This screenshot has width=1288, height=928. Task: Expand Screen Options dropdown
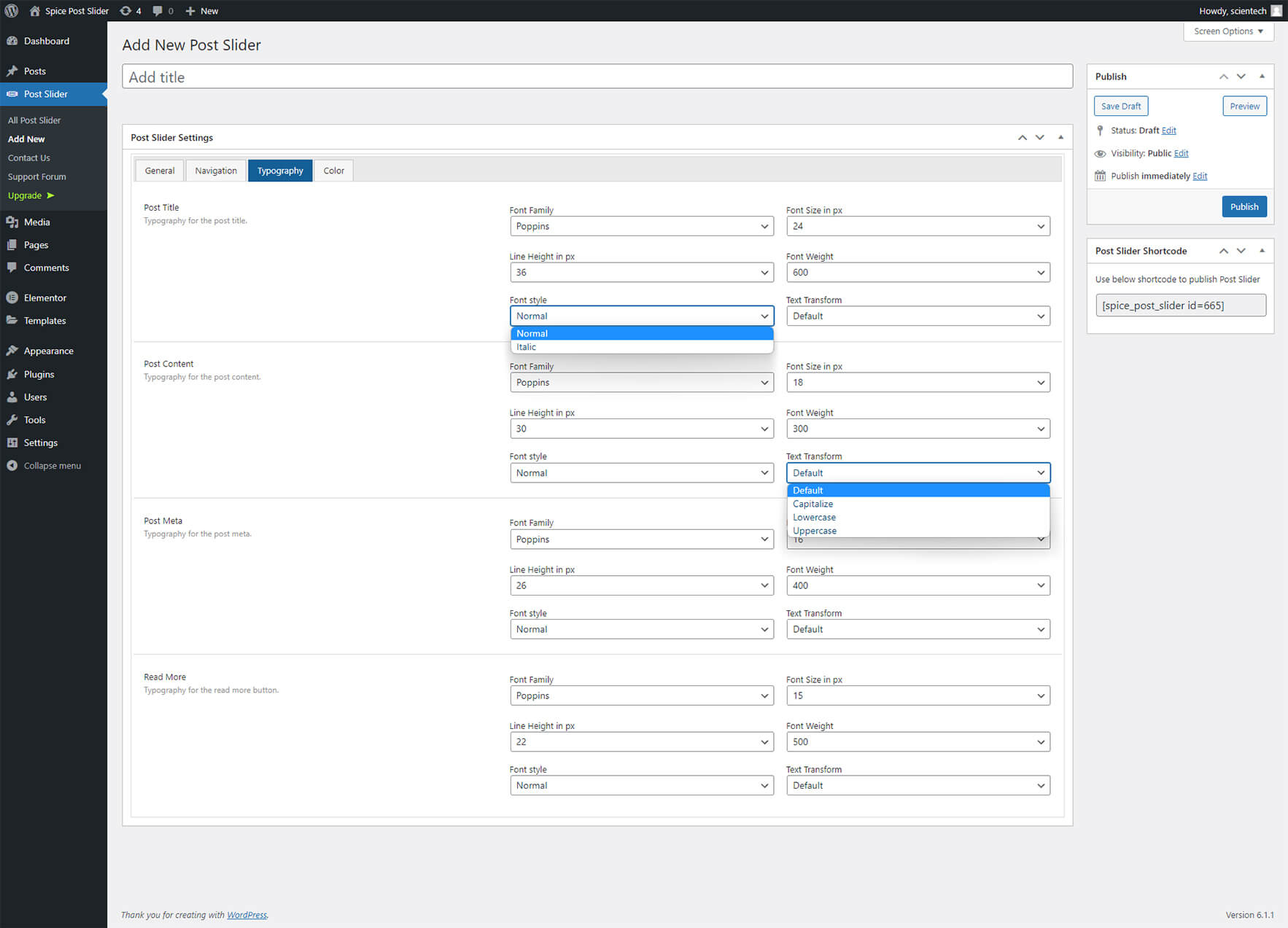[1228, 31]
